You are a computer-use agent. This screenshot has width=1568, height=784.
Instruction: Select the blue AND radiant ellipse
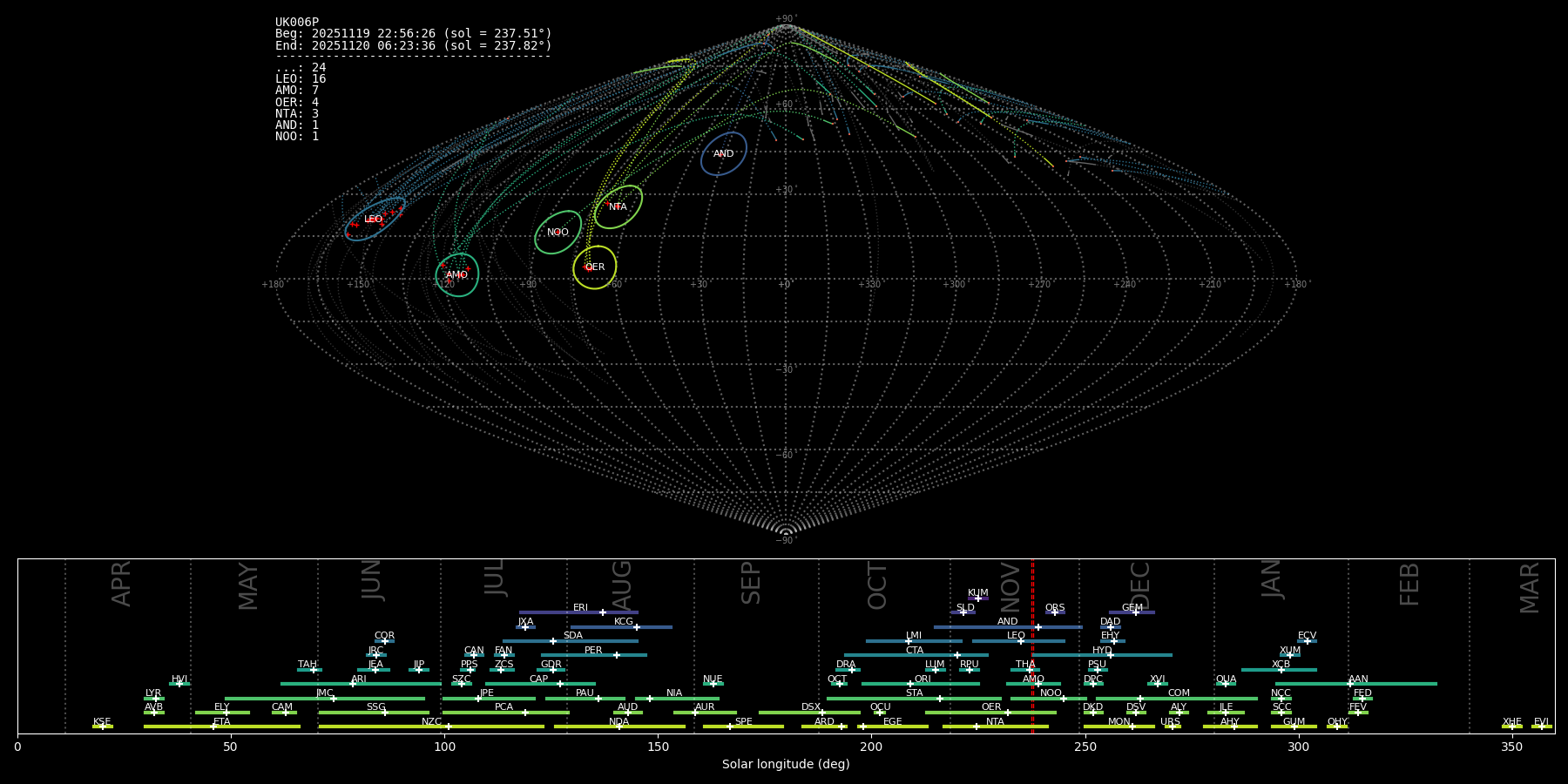[723, 154]
